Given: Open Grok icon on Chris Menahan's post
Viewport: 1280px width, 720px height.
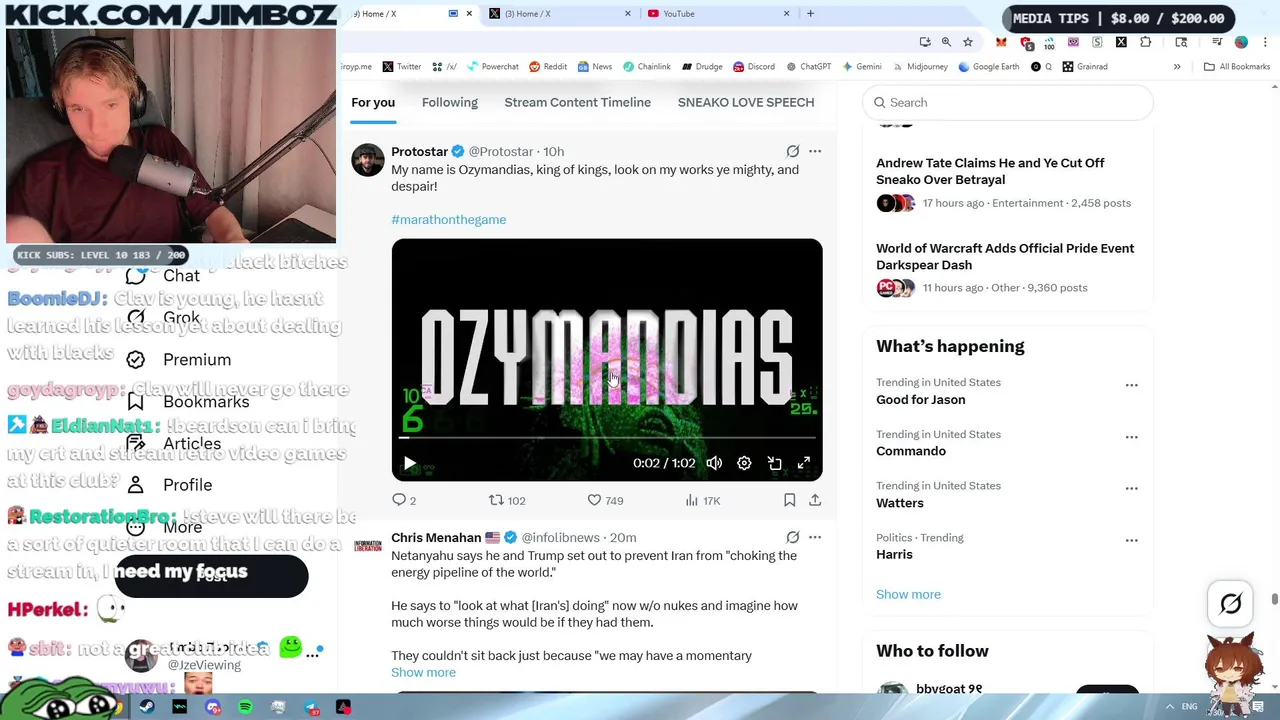Looking at the screenshot, I should (792, 537).
